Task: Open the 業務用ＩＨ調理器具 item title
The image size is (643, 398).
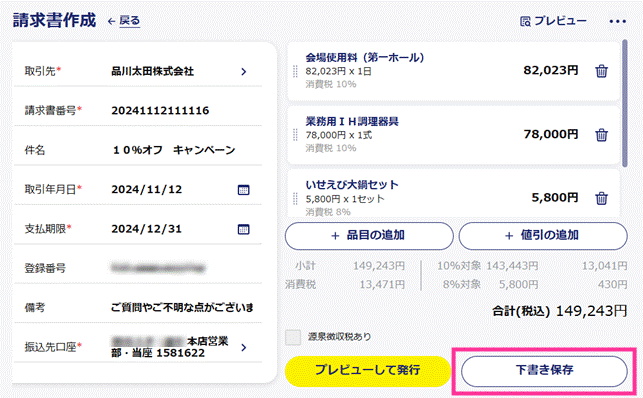Action: coord(352,121)
